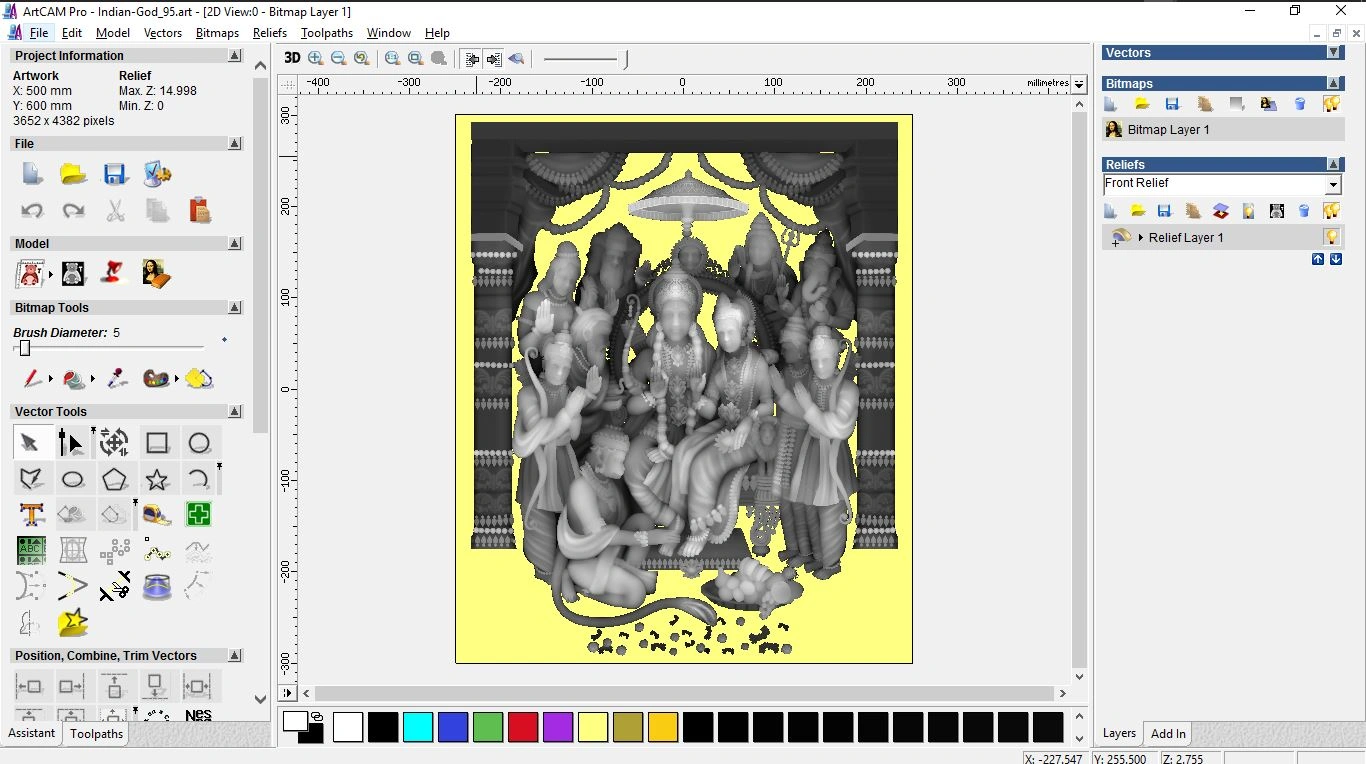Viewport: 1366px width, 764px height.
Task: Toggle all bitmap layers visibility bulbs
Action: pyautogui.click(x=1331, y=104)
